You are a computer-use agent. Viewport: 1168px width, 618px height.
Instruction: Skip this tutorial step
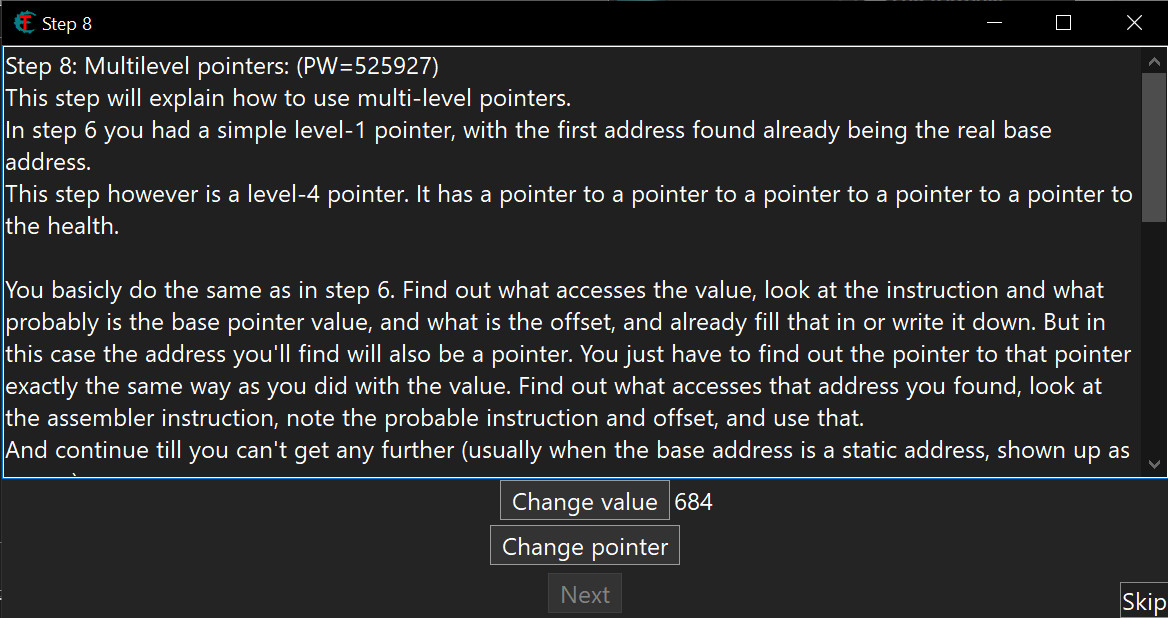point(1143,601)
